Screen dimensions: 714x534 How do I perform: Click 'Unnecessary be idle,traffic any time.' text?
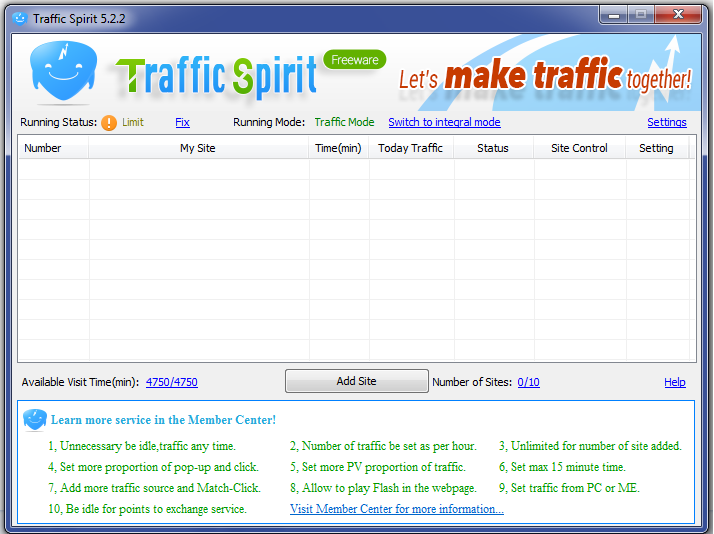click(148, 446)
